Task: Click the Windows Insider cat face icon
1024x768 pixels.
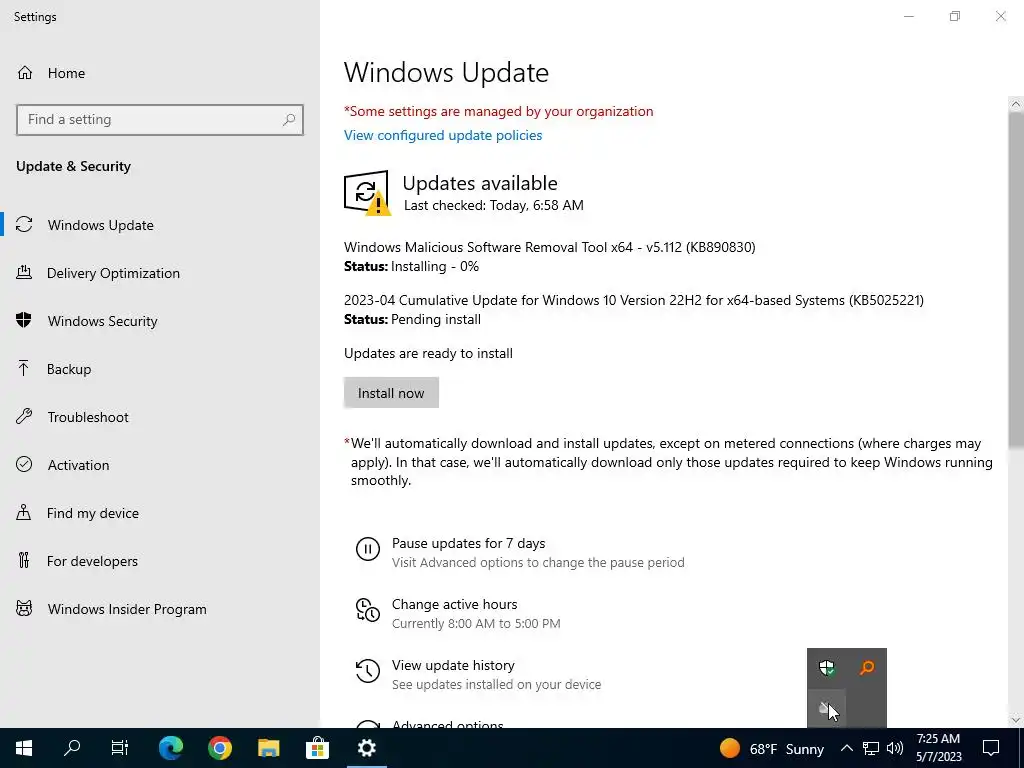Action: 24,609
